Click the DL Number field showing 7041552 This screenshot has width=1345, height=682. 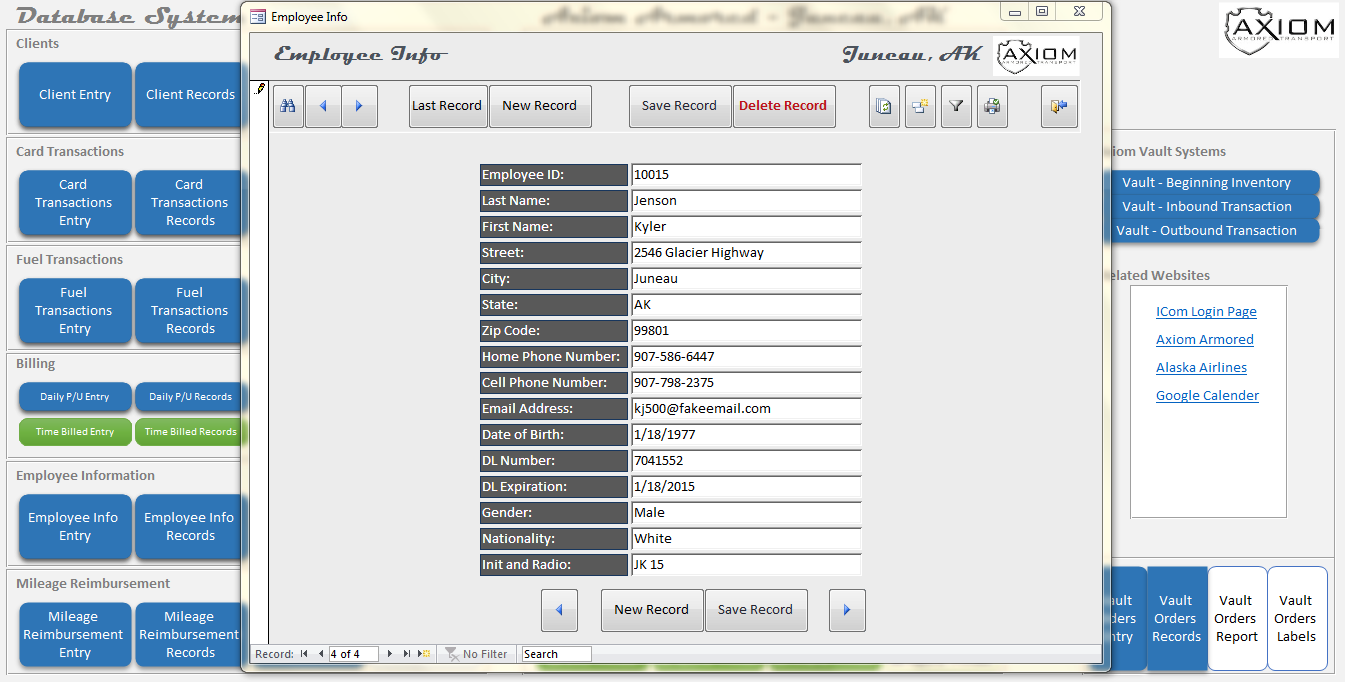point(746,461)
